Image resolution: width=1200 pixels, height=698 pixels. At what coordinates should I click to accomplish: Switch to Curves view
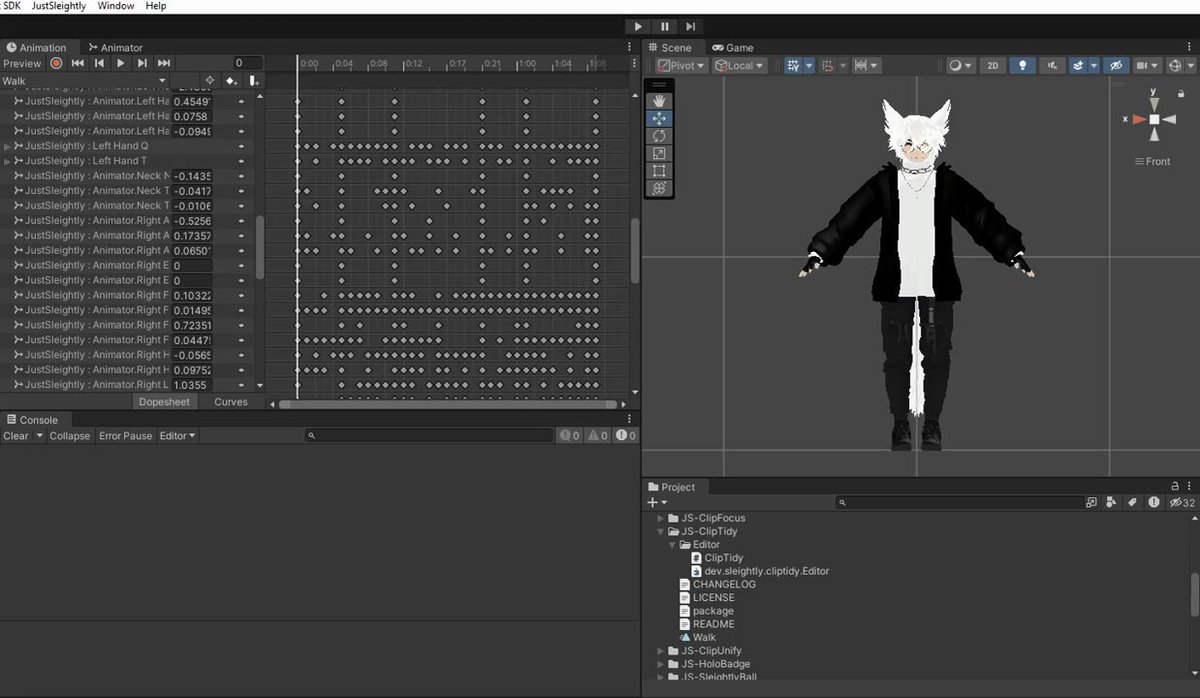point(231,402)
